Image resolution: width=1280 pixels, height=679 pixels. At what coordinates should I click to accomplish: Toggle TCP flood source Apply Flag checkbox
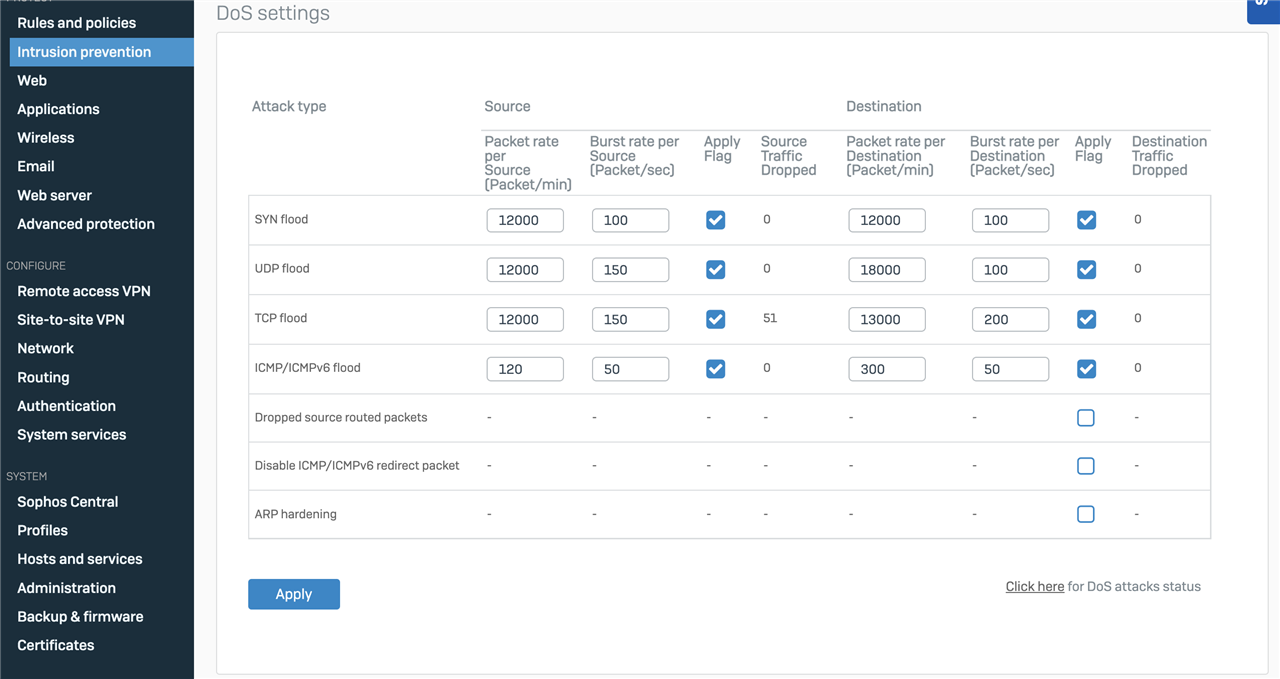tap(716, 319)
